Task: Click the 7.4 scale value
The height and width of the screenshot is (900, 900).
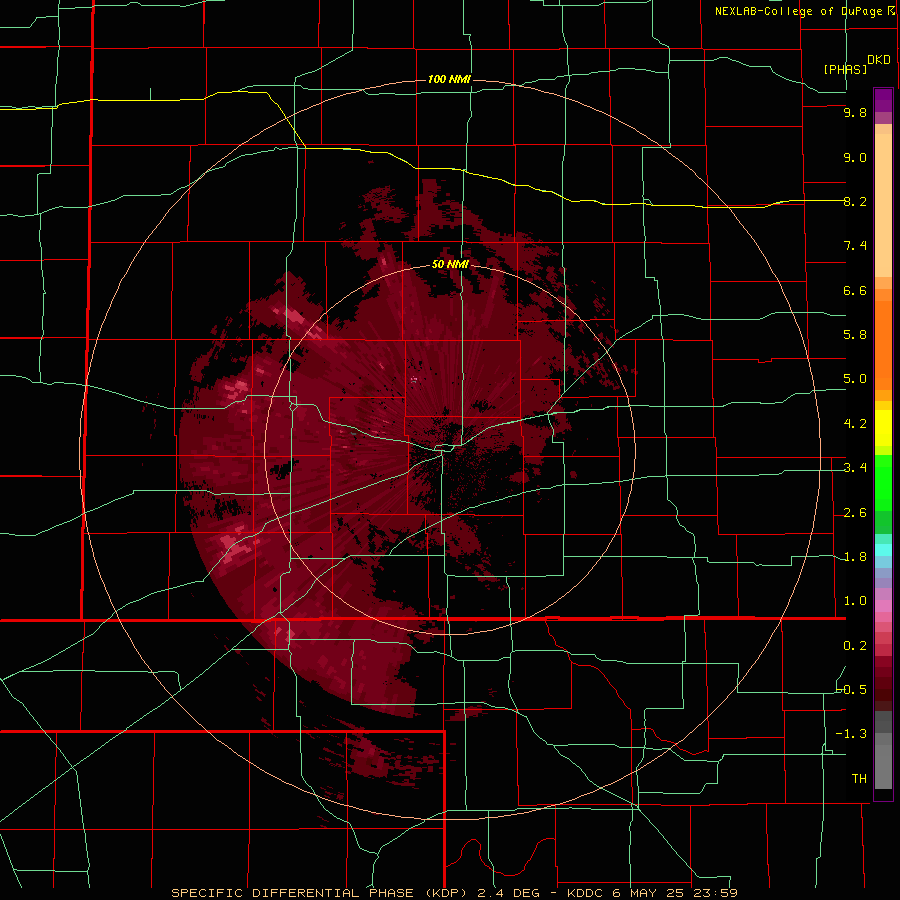Action: coord(855,246)
